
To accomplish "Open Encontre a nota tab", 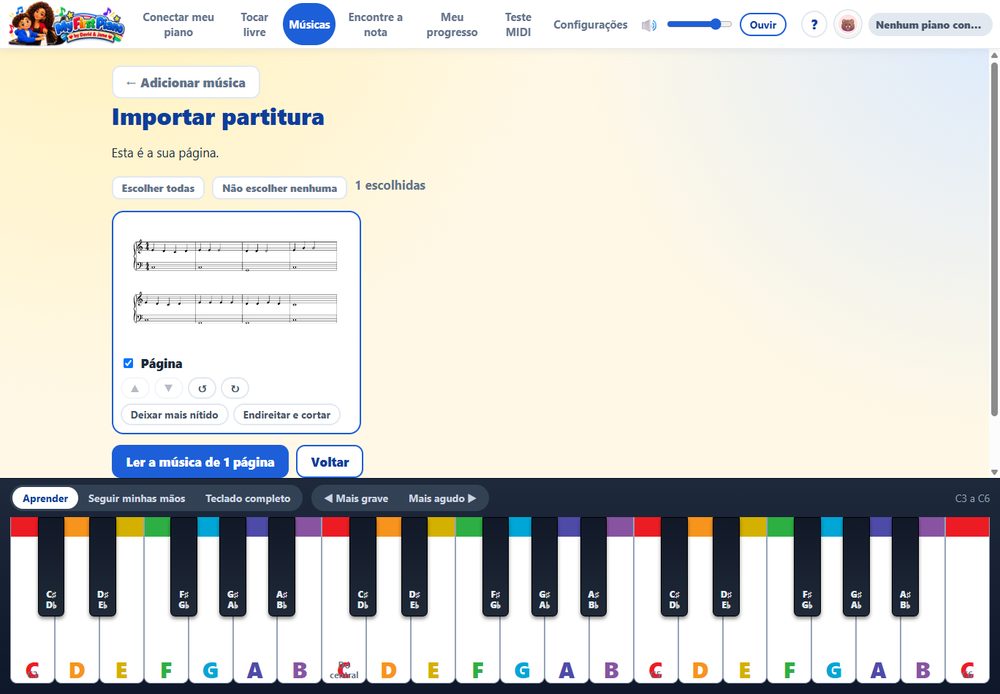I will (375, 24).
